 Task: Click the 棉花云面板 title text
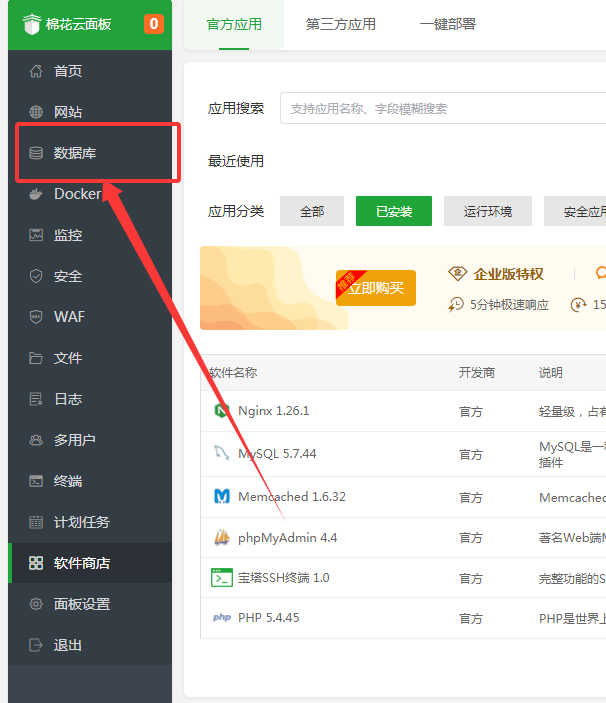tap(78, 24)
